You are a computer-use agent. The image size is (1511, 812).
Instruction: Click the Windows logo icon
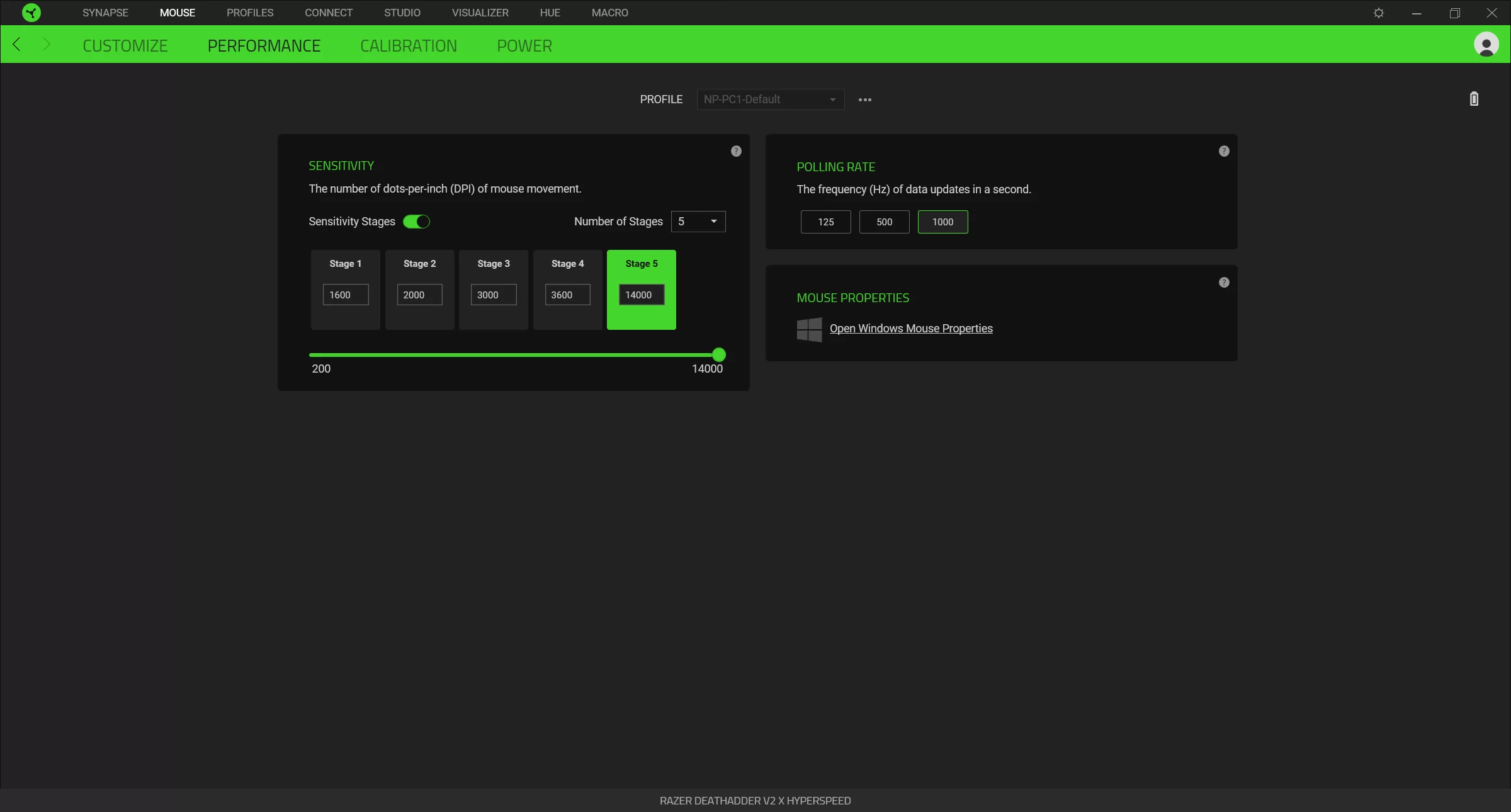[x=810, y=329]
